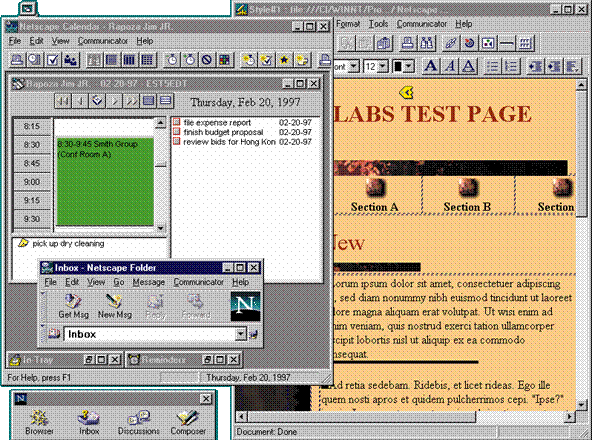Open Format menu in Composer window
The height and width of the screenshot is (440, 592).
pos(348,24)
